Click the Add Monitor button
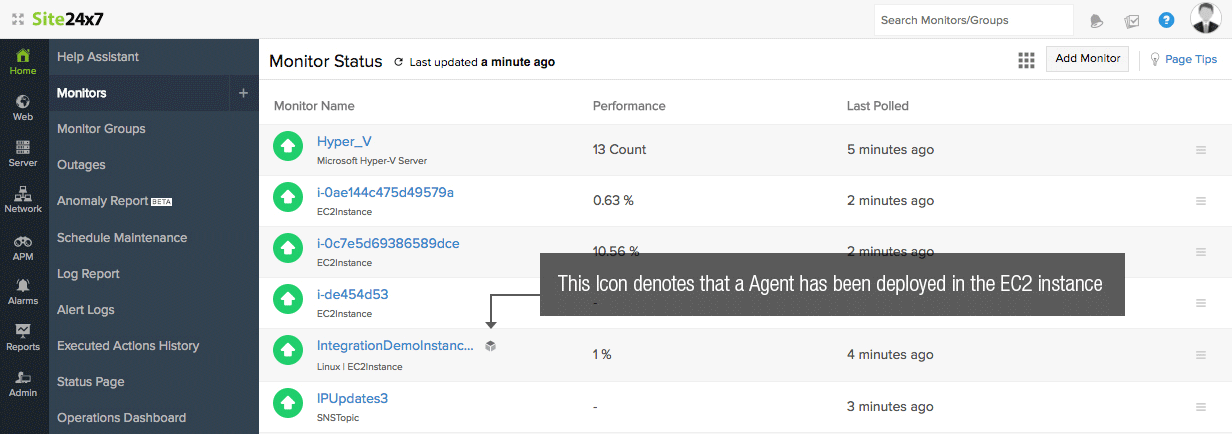 pos(1088,59)
